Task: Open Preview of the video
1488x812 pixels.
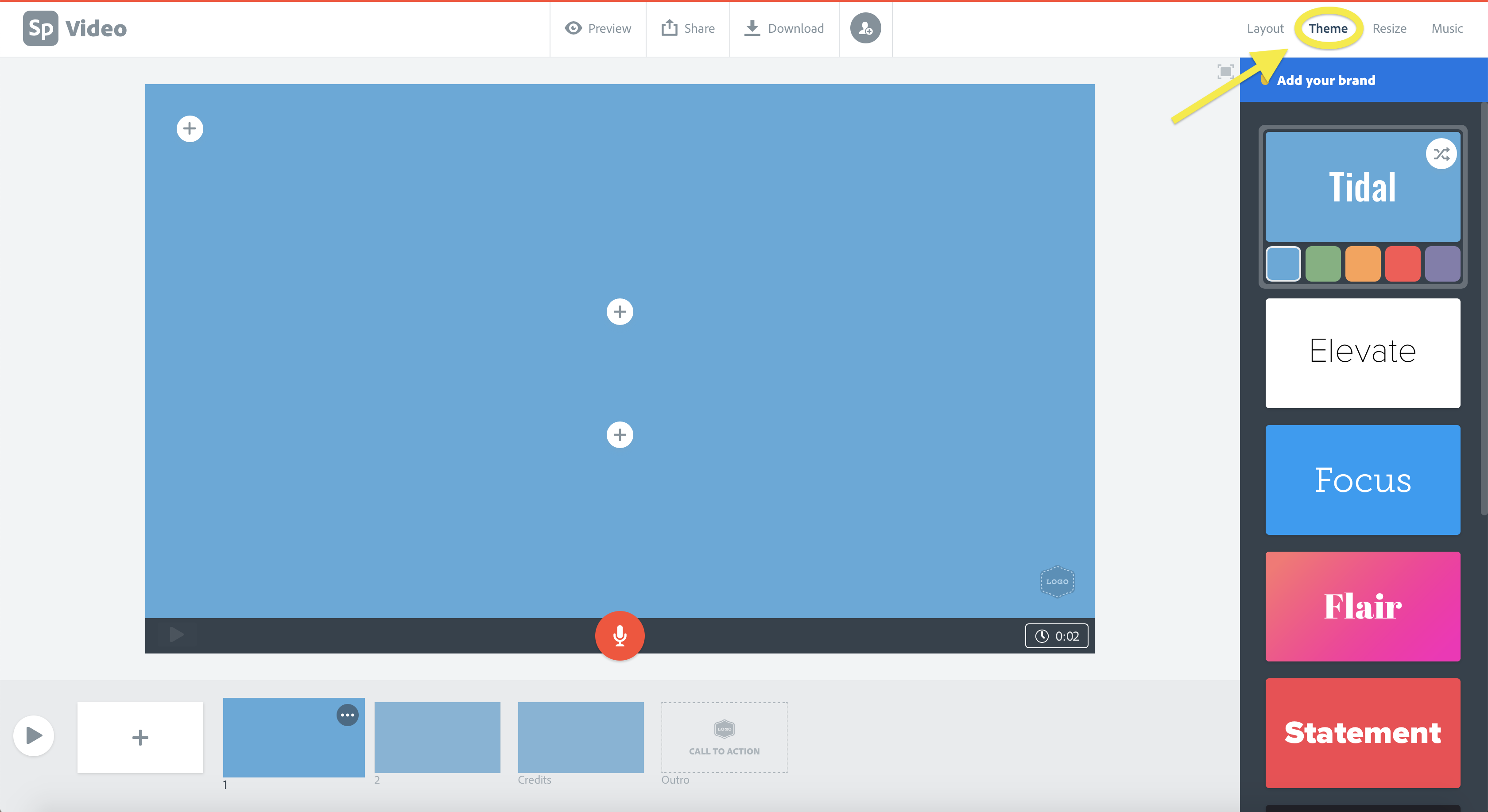Action: [x=598, y=28]
